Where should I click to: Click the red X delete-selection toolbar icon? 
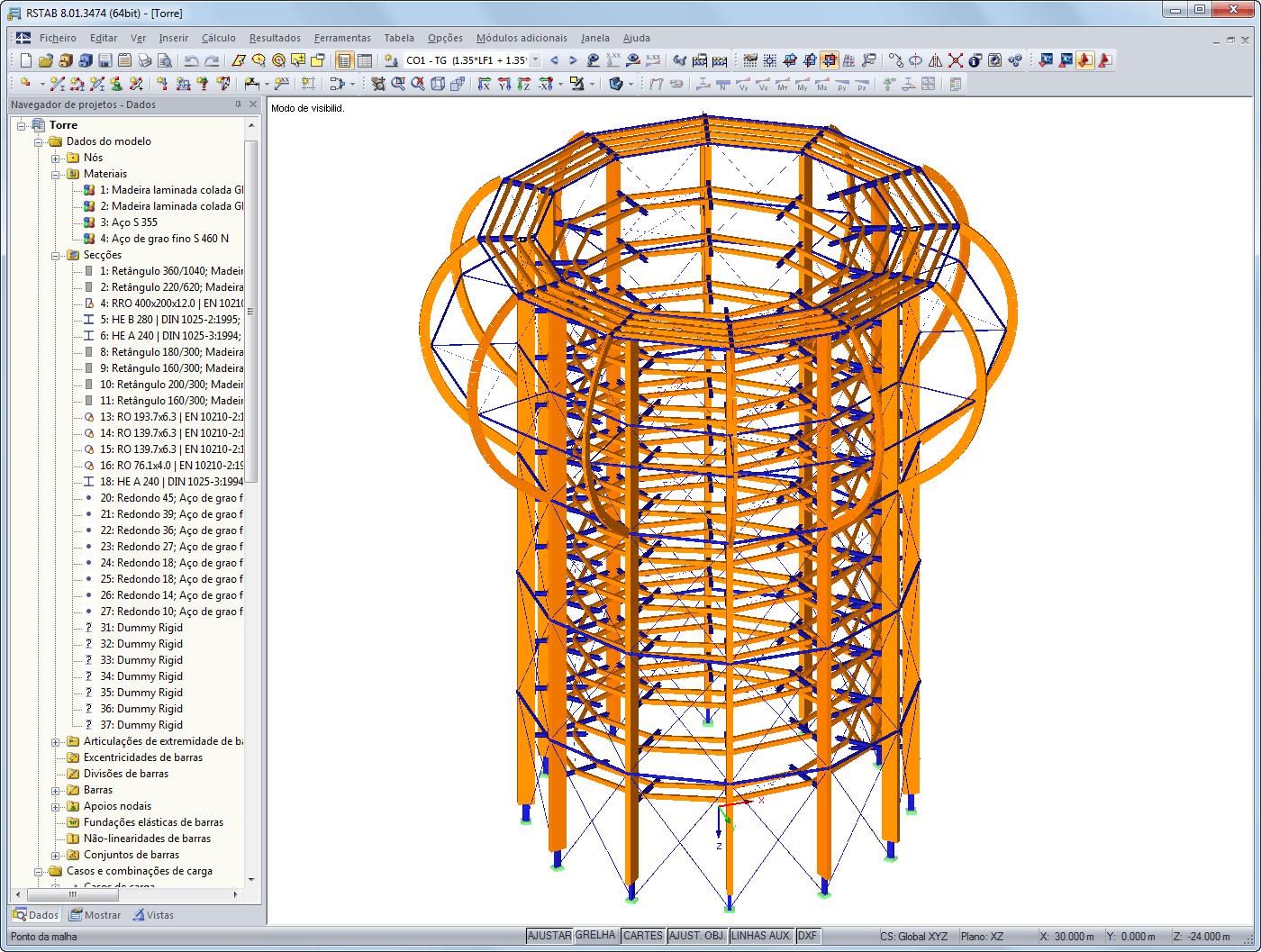coord(956,60)
